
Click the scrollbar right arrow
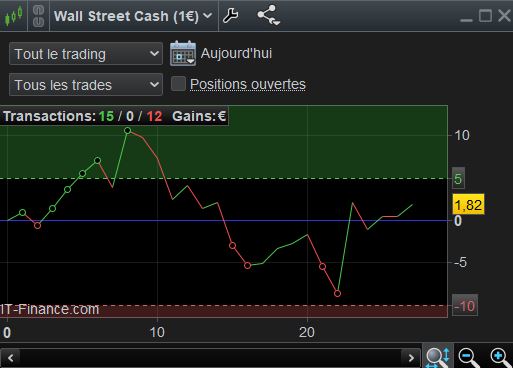[x=411, y=358]
